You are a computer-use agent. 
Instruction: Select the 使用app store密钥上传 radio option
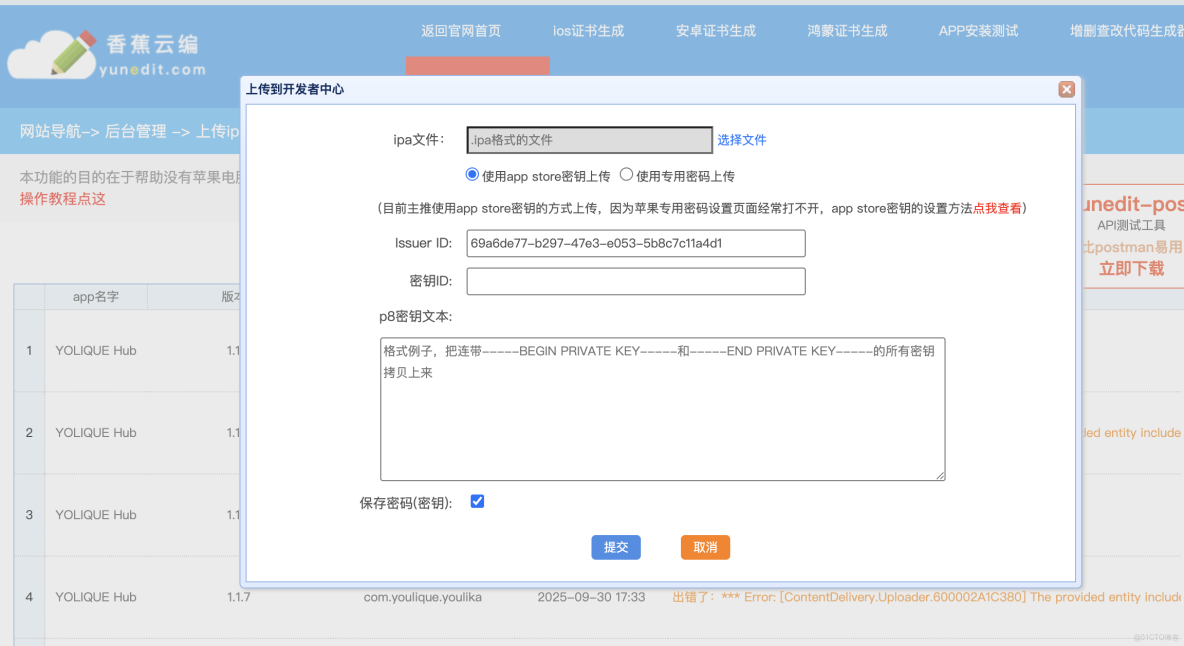pos(471,173)
